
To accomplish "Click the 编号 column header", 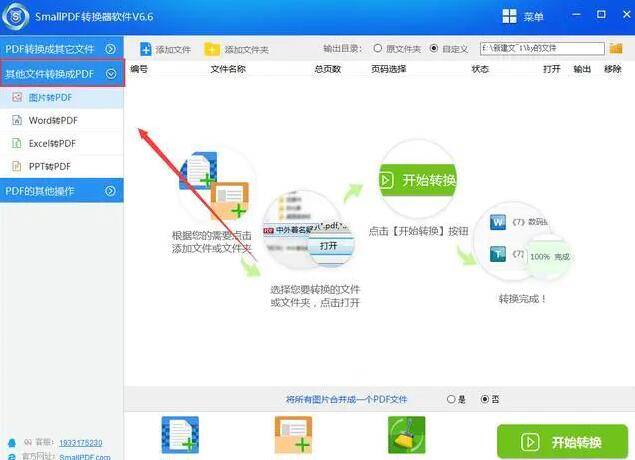I will coord(139,69).
